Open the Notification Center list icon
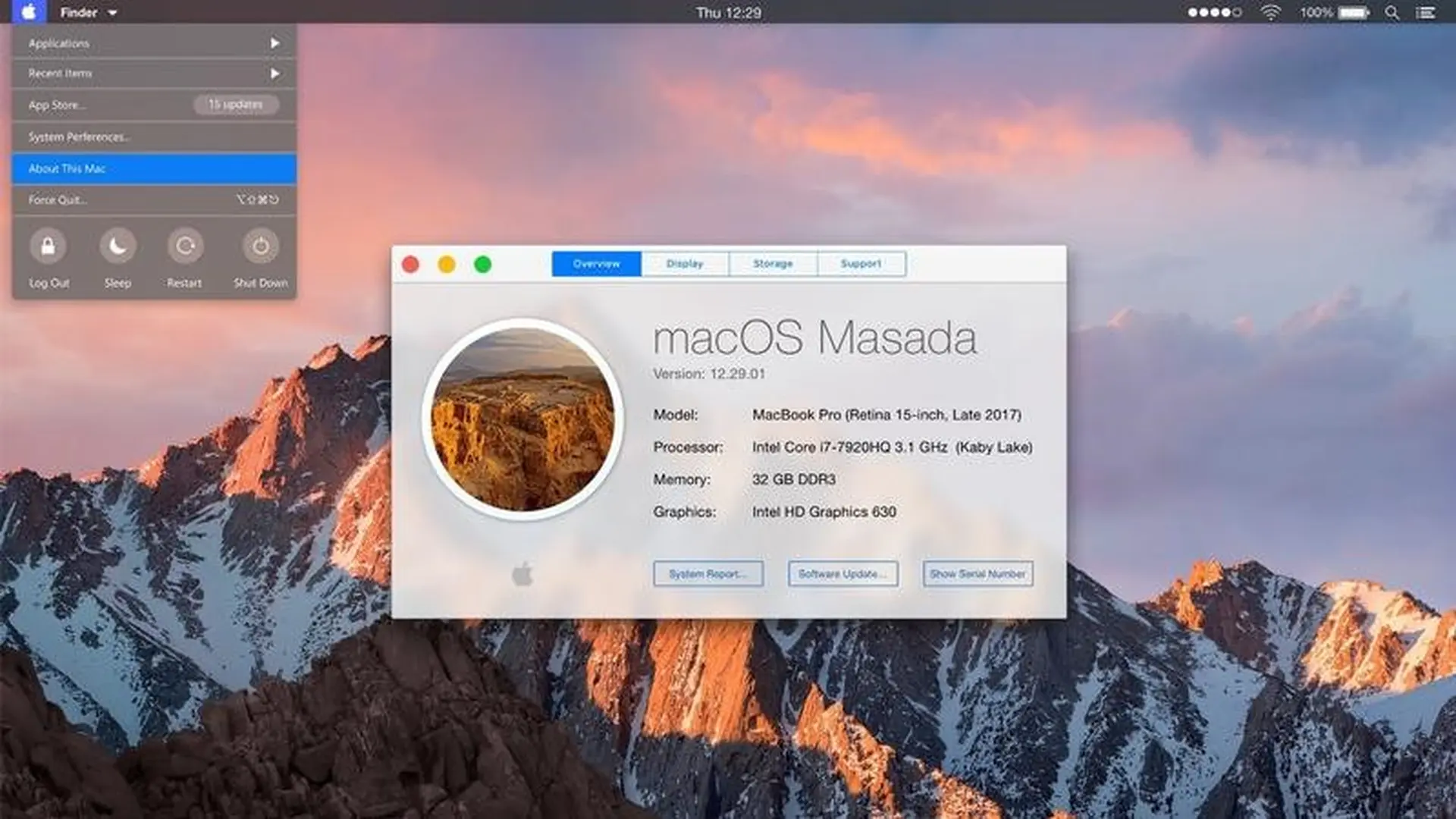Viewport: 1456px width, 819px height. point(1426,12)
